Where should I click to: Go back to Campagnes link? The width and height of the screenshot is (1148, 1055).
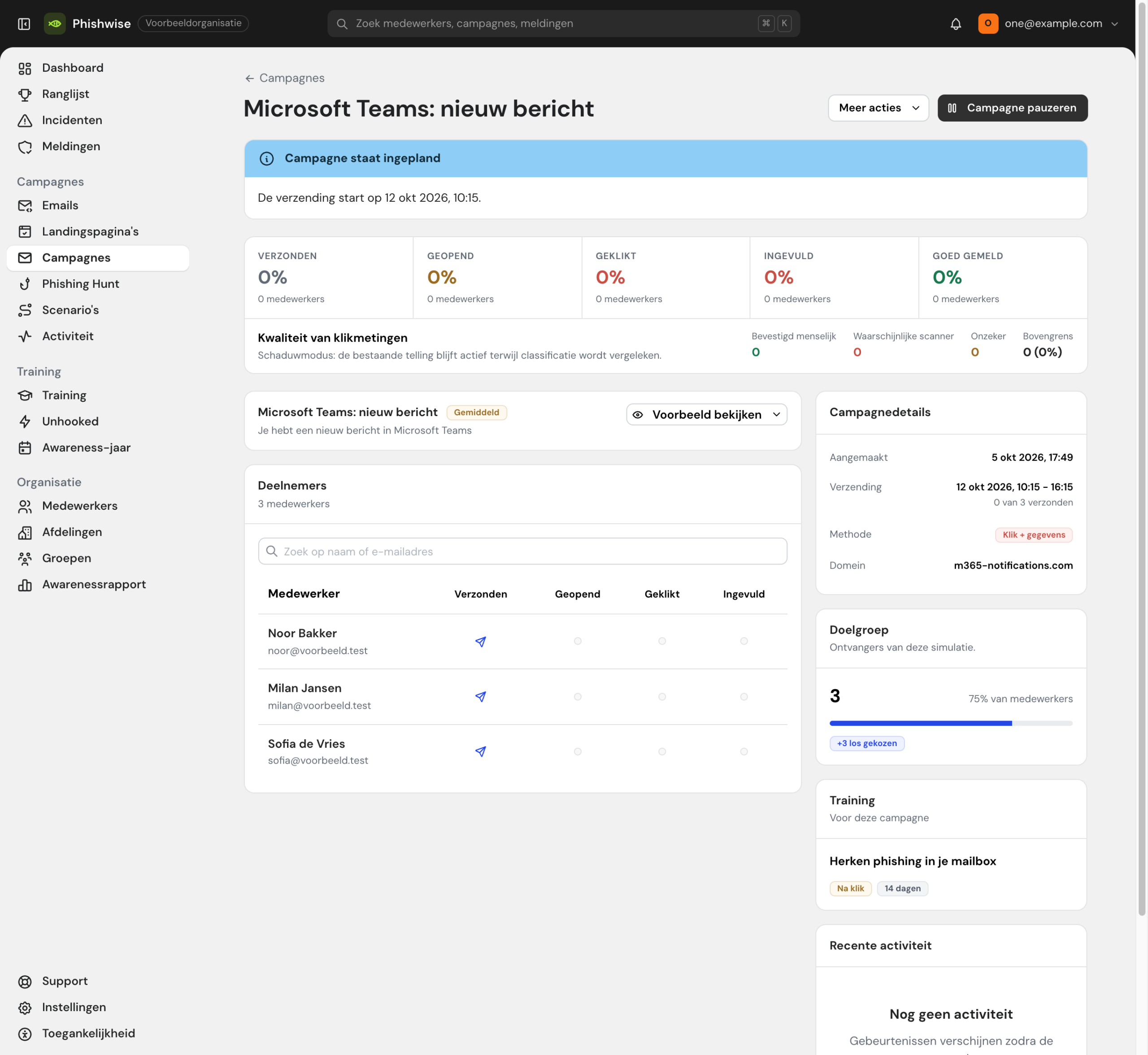coord(284,78)
